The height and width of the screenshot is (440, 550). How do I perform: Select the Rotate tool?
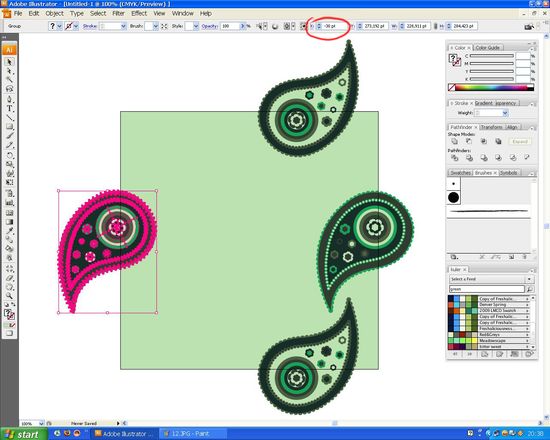pyautogui.click(x=9, y=155)
